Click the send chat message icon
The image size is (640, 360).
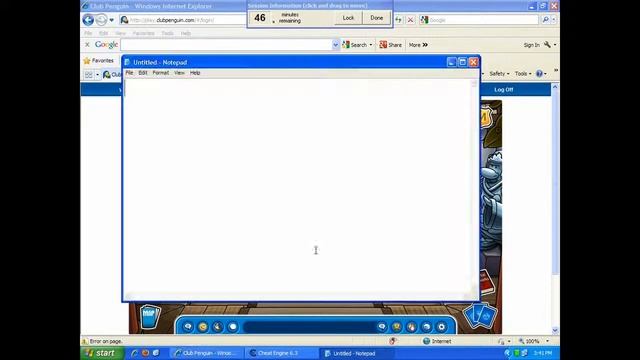click(382, 327)
